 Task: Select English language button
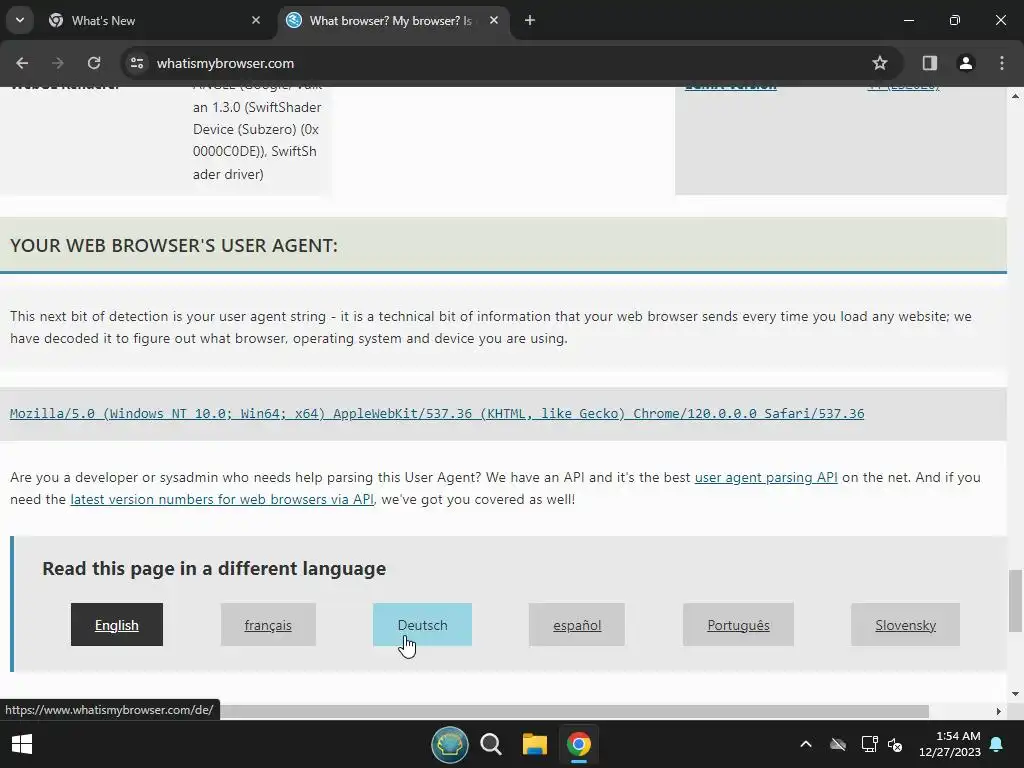[117, 624]
